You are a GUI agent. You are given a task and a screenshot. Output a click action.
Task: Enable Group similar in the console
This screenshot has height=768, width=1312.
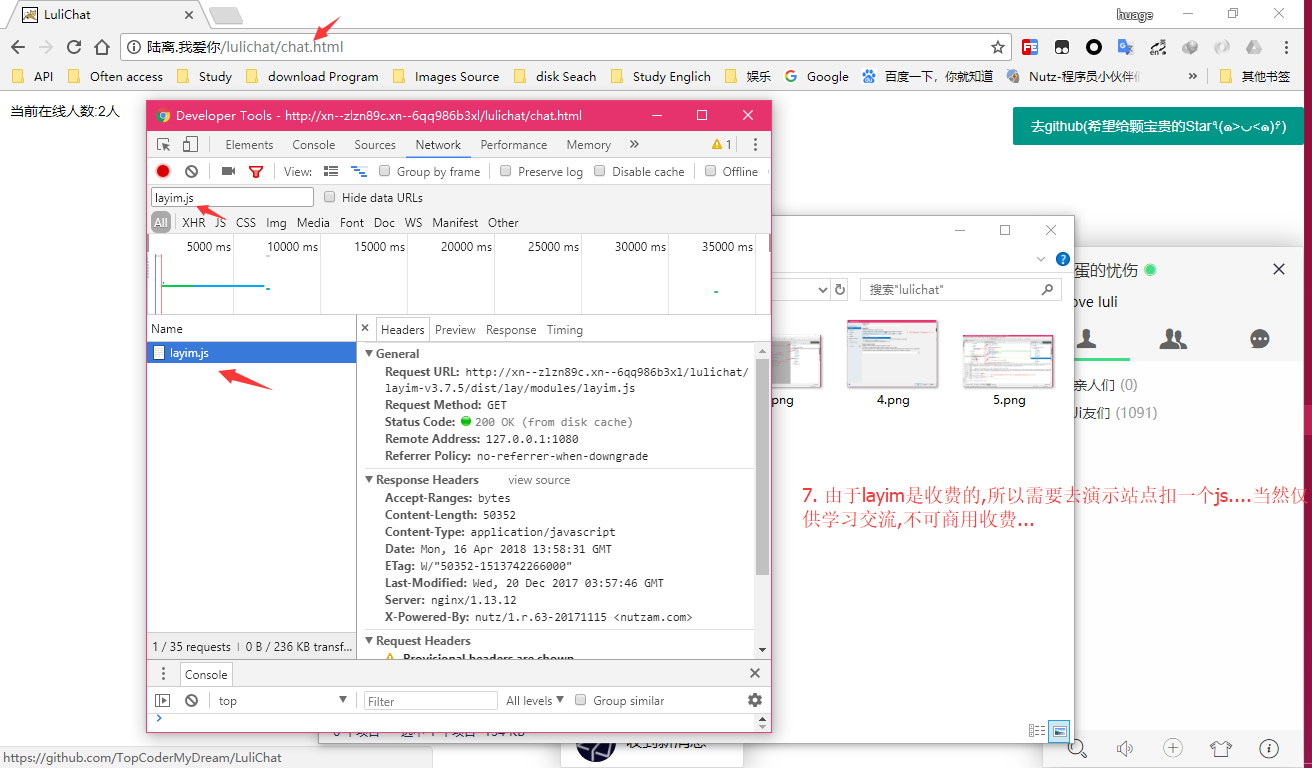[581, 700]
